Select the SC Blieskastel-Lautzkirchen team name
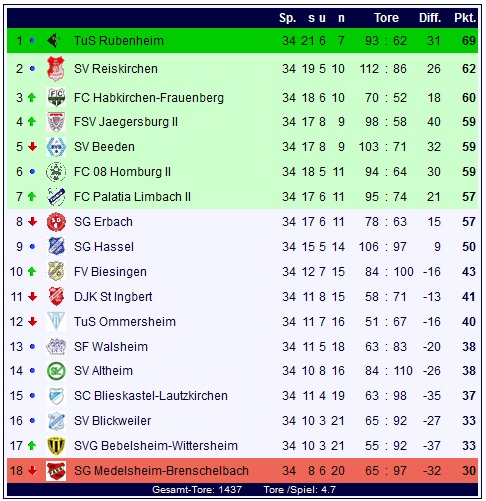 pyautogui.click(x=151, y=396)
